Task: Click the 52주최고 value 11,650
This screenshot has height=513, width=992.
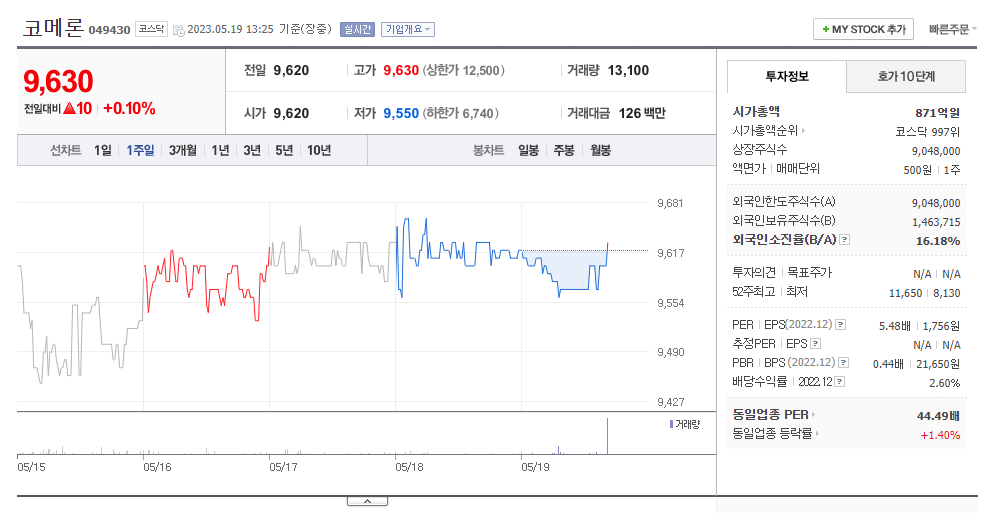Action: pyautogui.click(x=905, y=293)
